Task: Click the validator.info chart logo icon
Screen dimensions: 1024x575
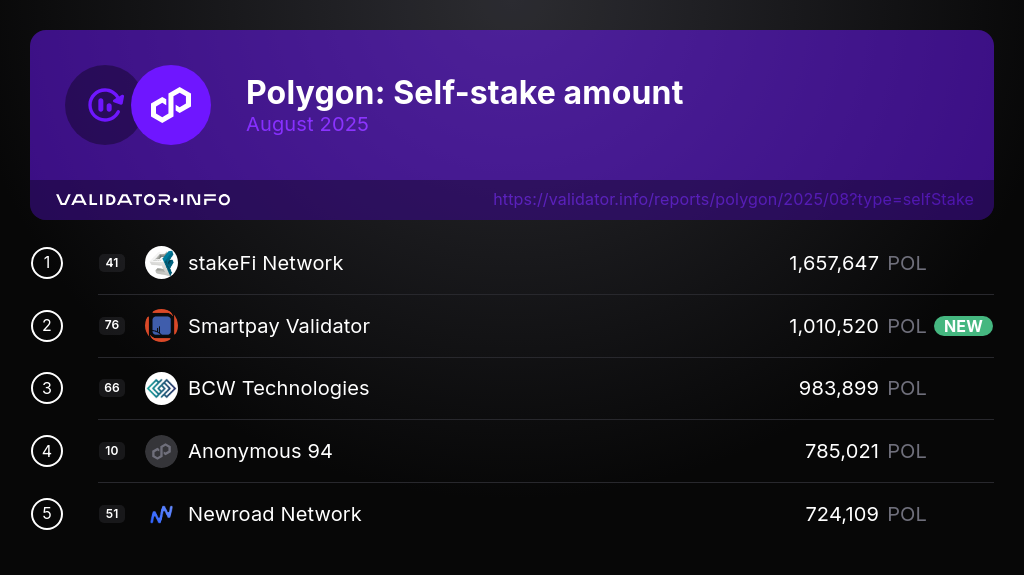Action: [x=103, y=105]
